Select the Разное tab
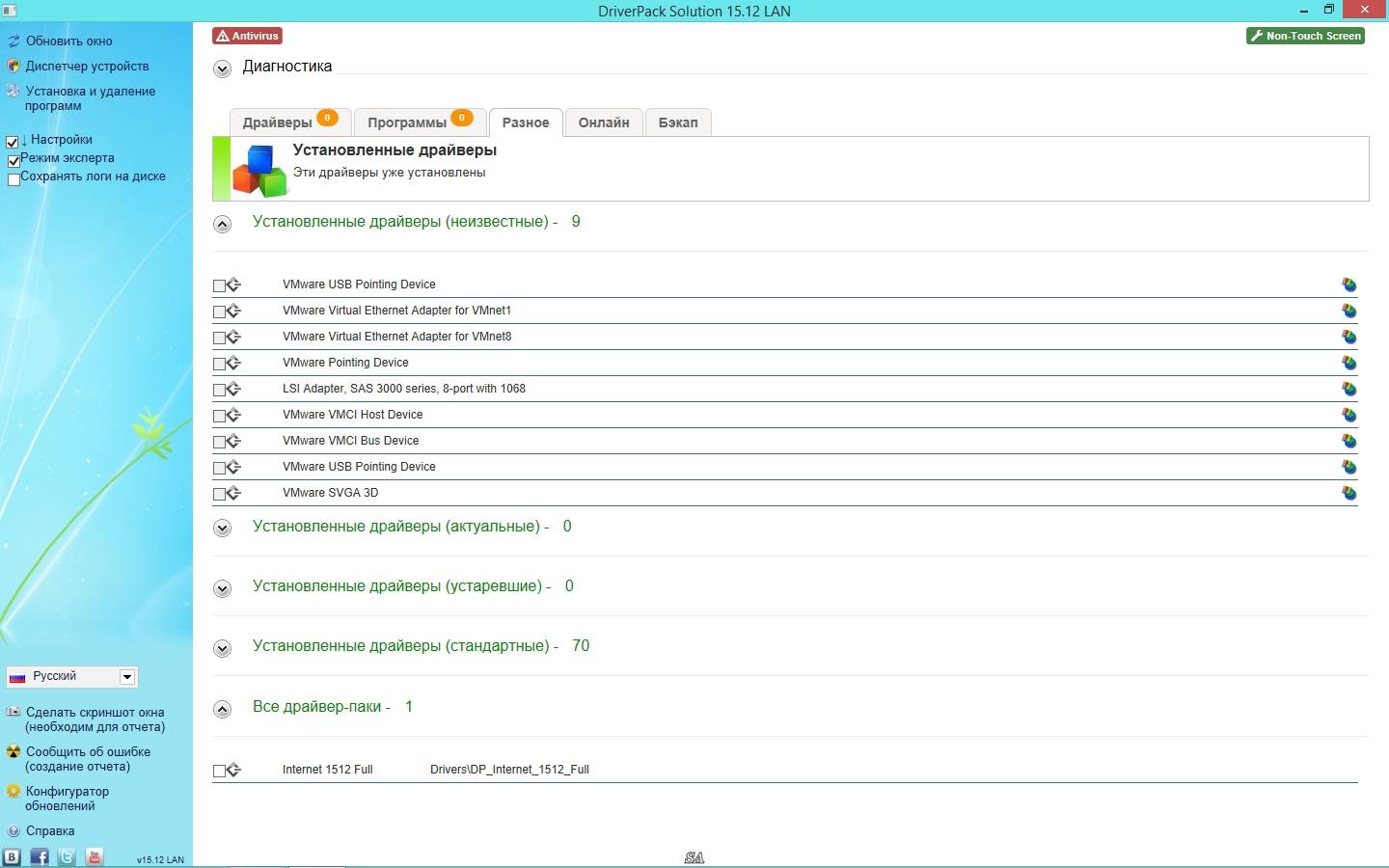The height and width of the screenshot is (868, 1389). click(x=526, y=122)
